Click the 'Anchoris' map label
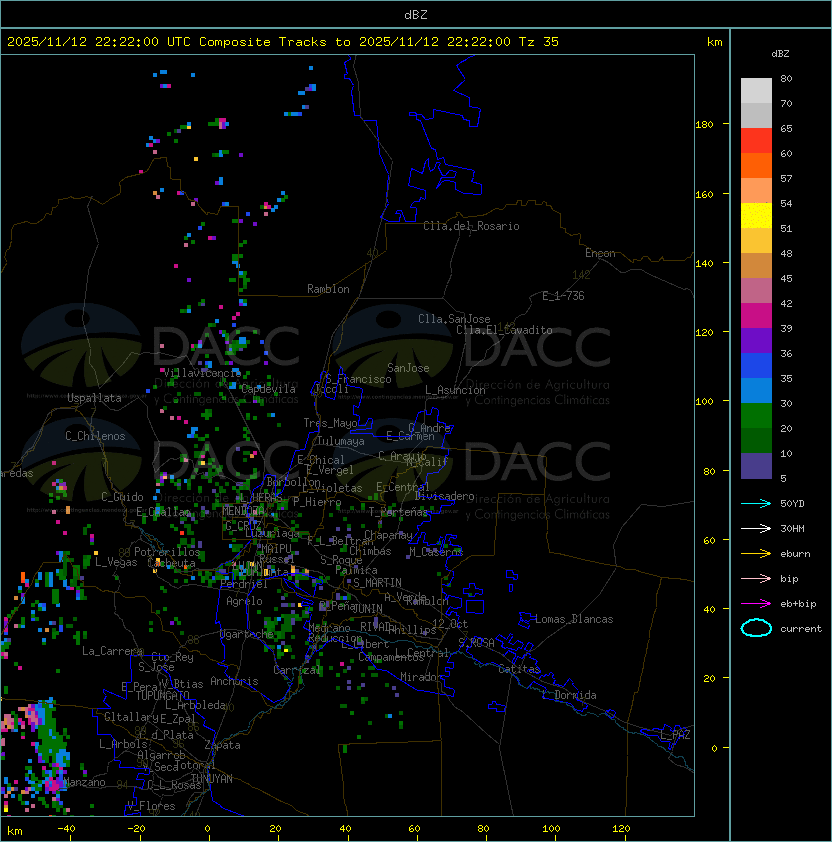Screen dimensions: 832x842 click(234, 681)
